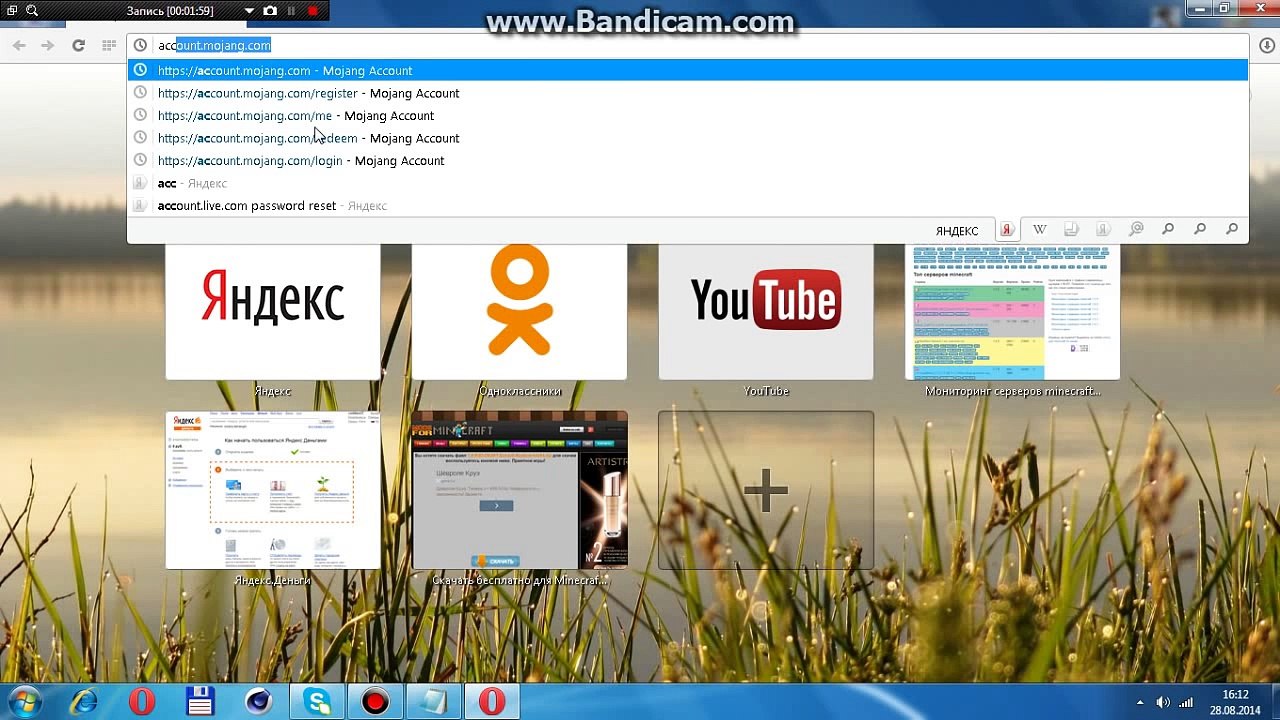
Task: Open the Speed Dial grid button
Action: point(109,45)
